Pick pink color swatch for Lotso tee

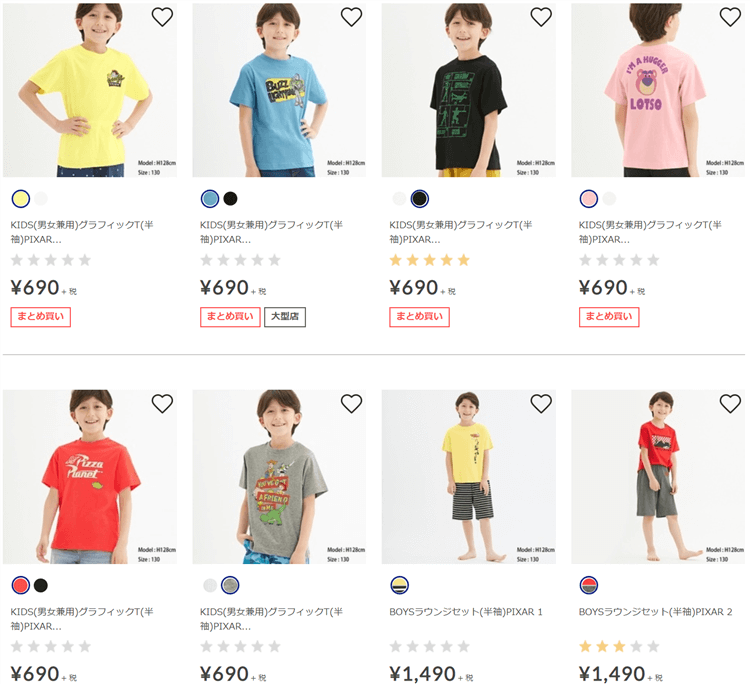pos(589,198)
